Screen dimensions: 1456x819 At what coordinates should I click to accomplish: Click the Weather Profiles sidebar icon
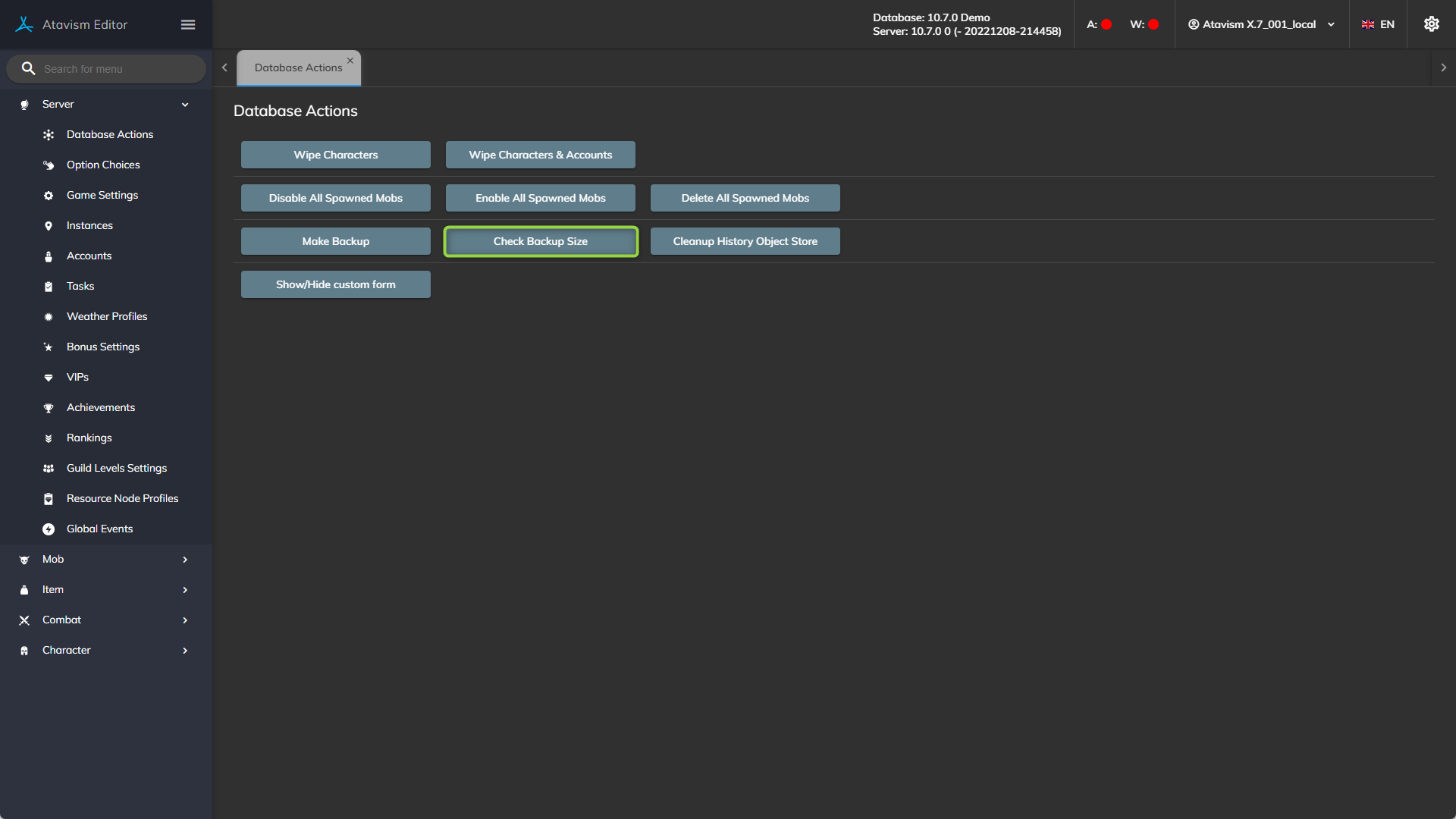tap(49, 317)
